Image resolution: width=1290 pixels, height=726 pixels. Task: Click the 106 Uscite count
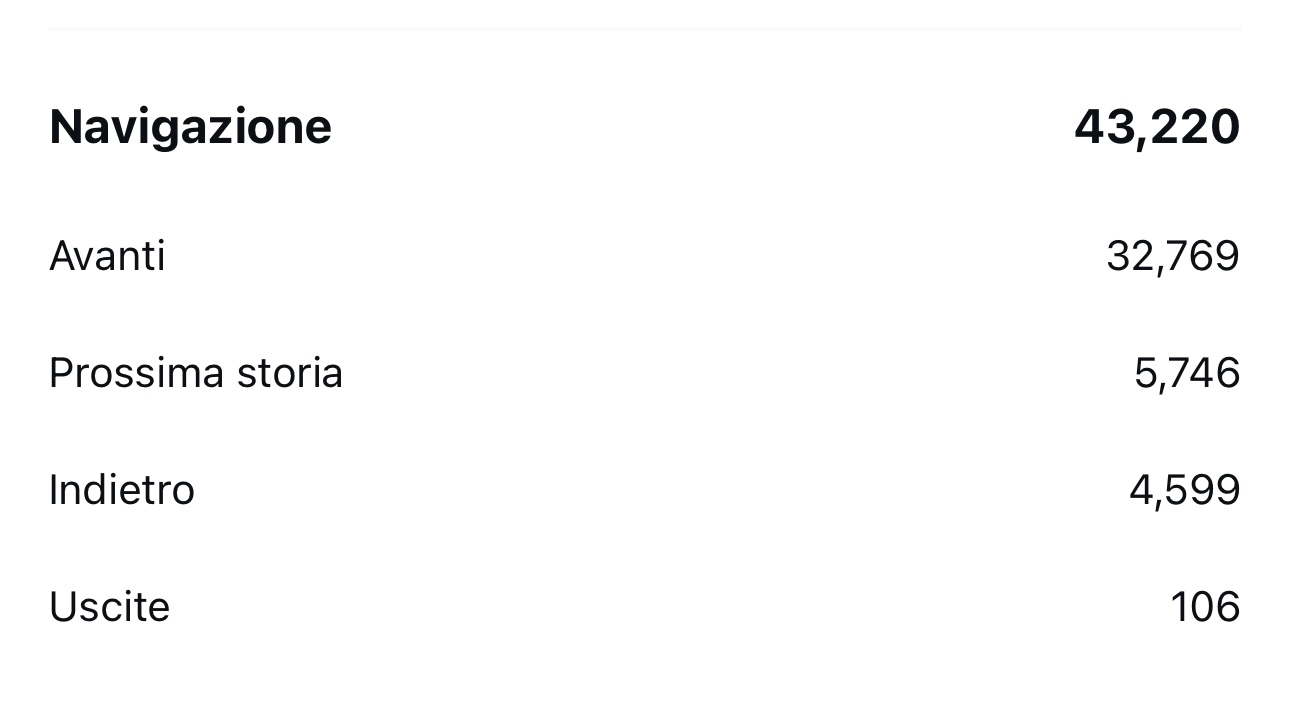[1206, 607]
